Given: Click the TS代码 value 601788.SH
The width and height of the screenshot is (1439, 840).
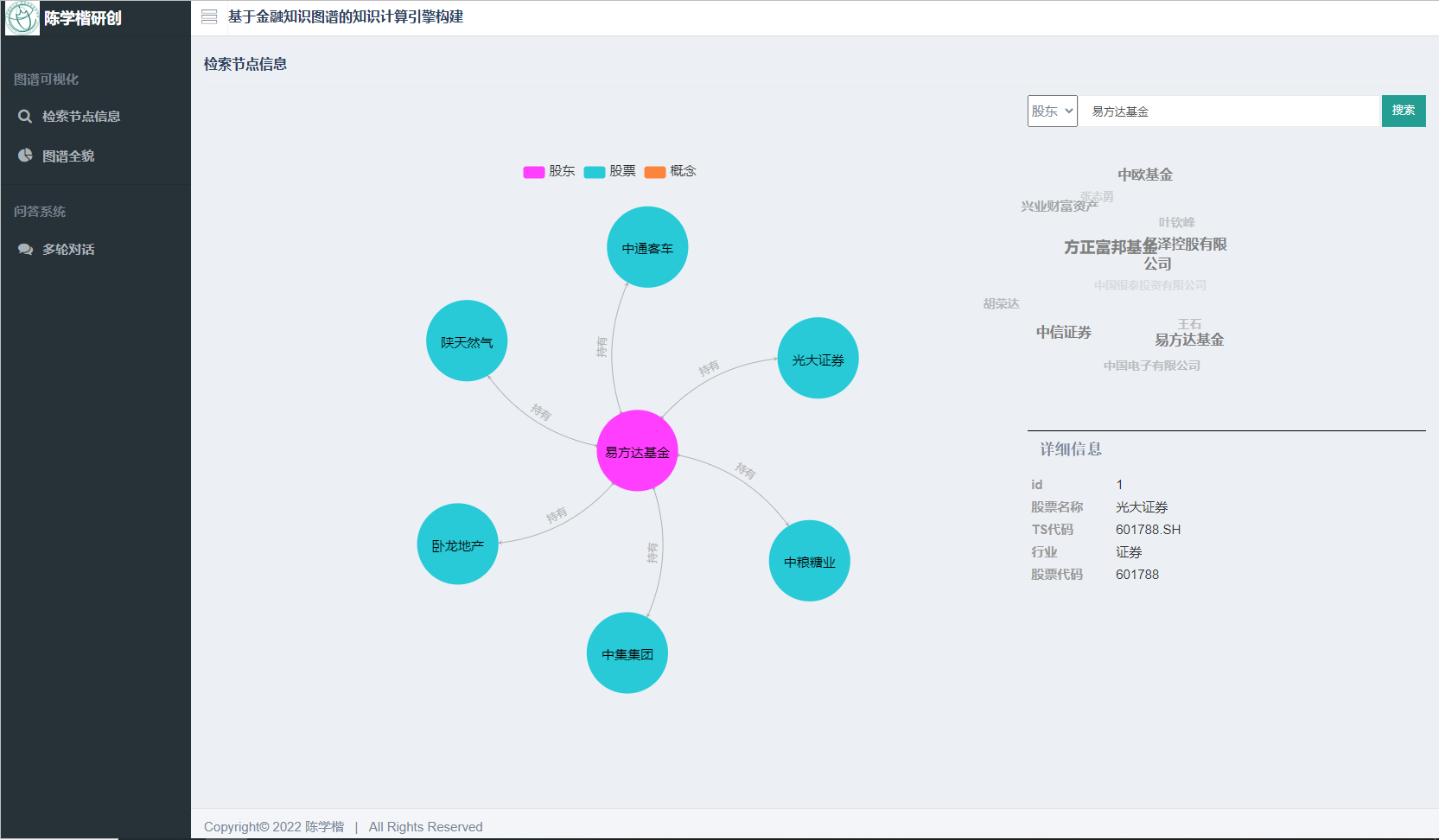Looking at the screenshot, I should 1148,530.
